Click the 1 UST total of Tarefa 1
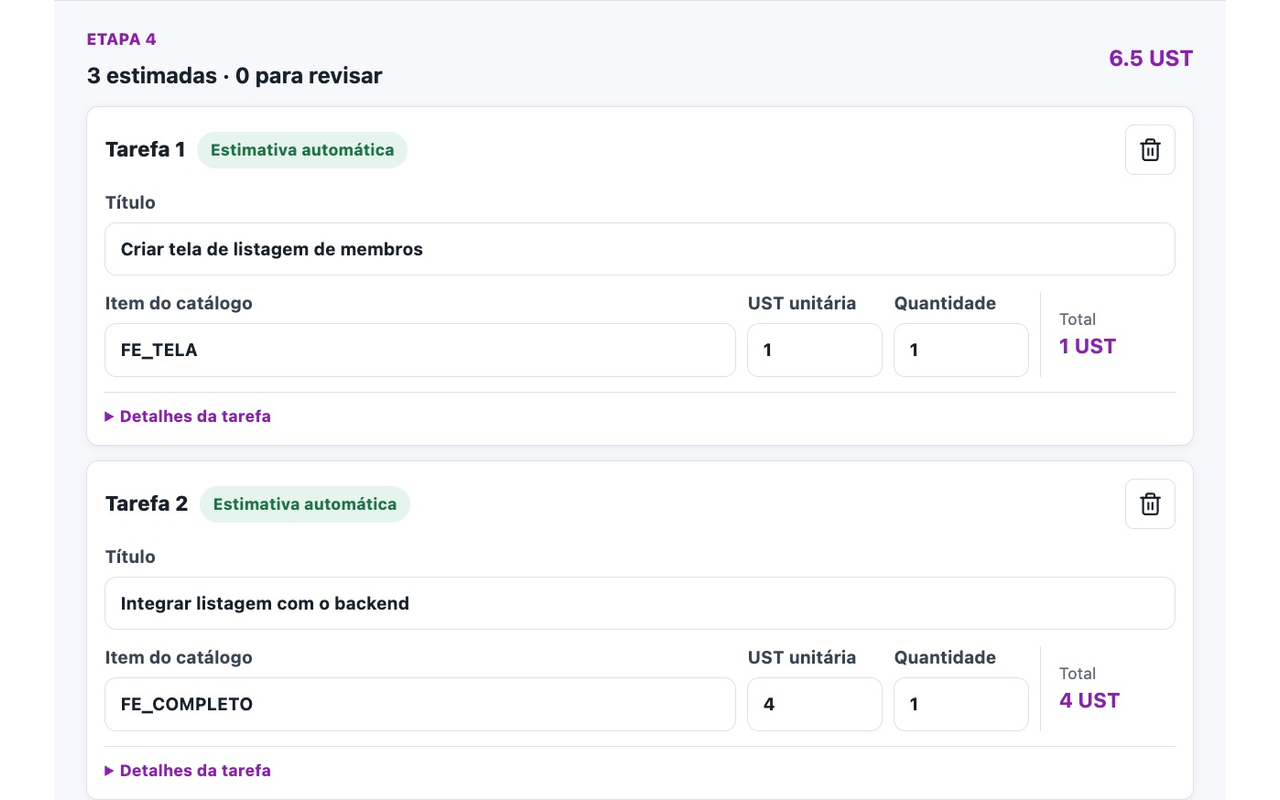Viewport: 1280px width, 800px height. pos(1087,346)
